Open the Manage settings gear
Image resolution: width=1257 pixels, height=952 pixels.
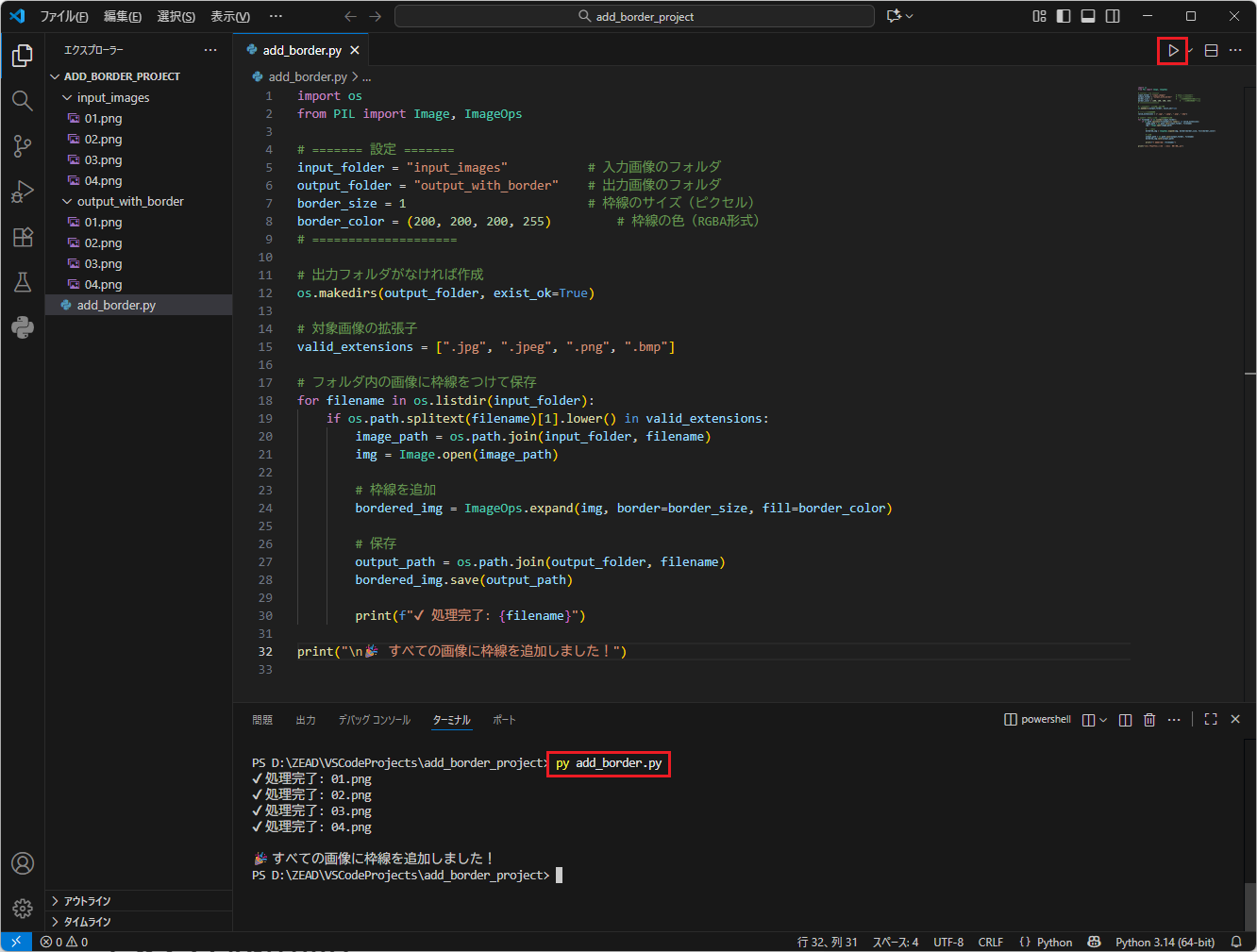(23, 909)
